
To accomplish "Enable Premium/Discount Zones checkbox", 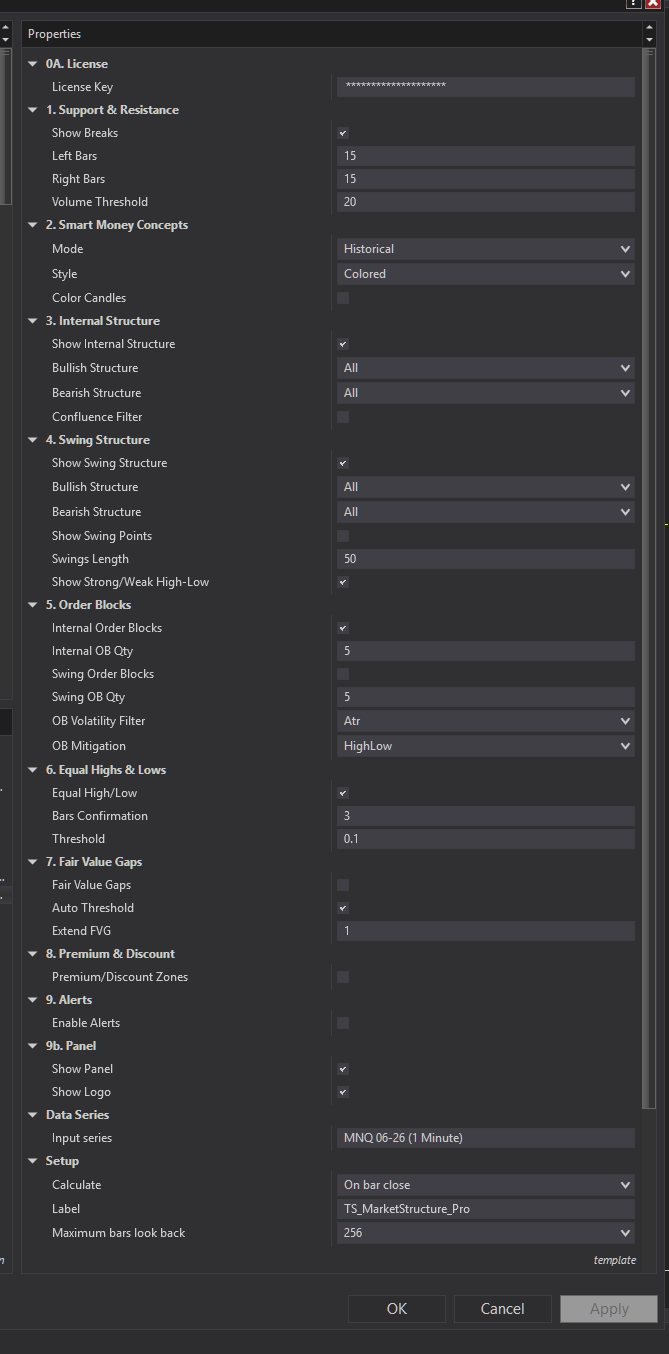I will pos(343,977).
